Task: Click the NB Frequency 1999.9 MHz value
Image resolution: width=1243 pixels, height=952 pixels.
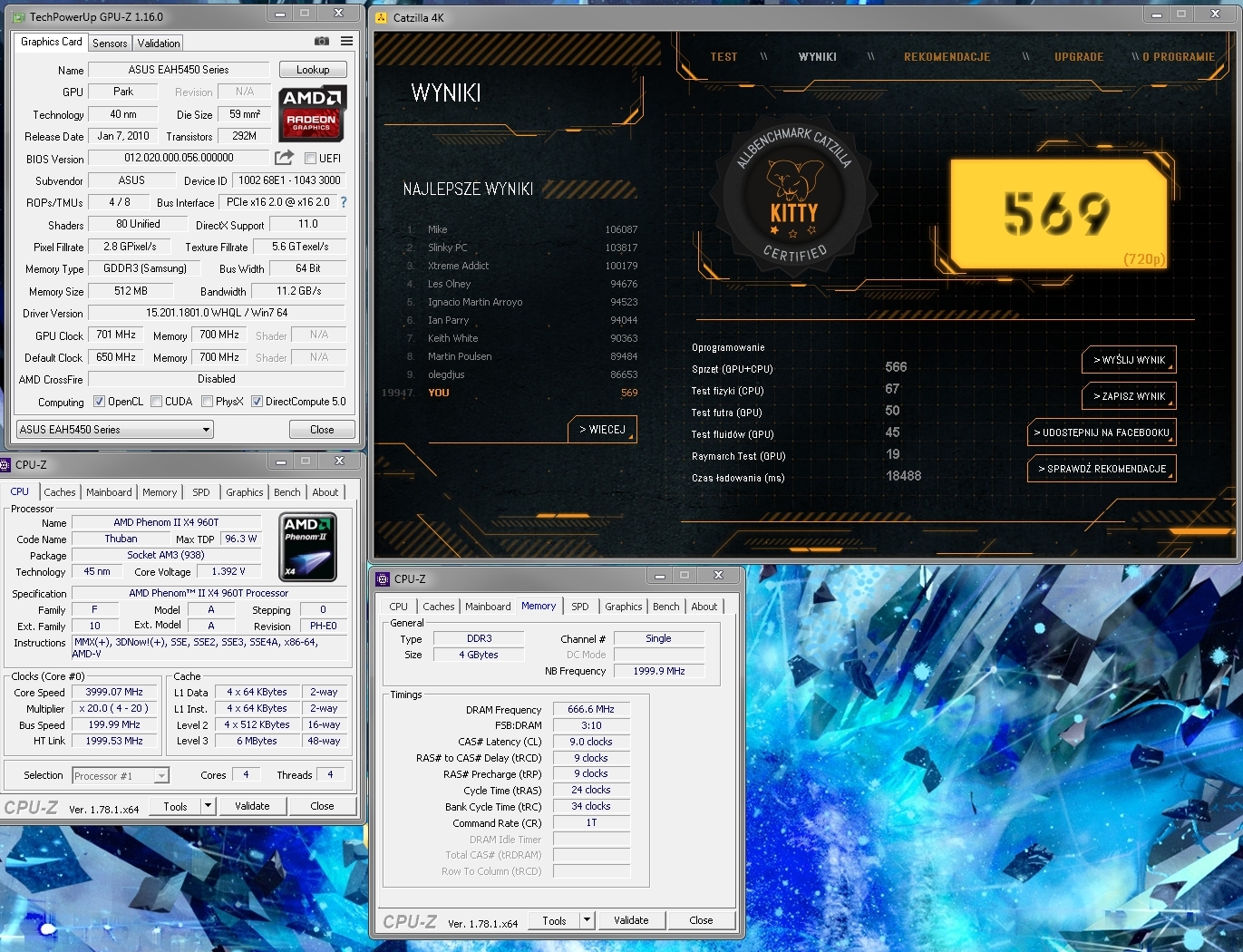Action: (x=659, y=671)
